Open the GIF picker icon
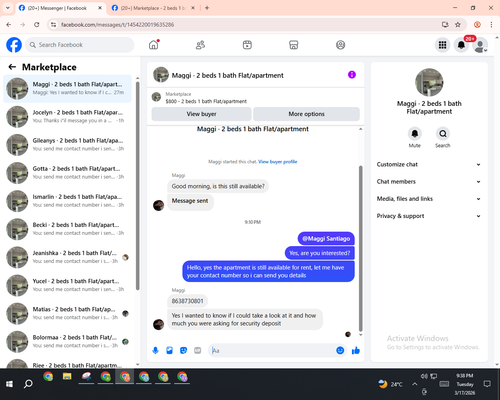Image resolution: width=500 pixels, height=400 pixels. pyautogui.click(x=198, y=350)
